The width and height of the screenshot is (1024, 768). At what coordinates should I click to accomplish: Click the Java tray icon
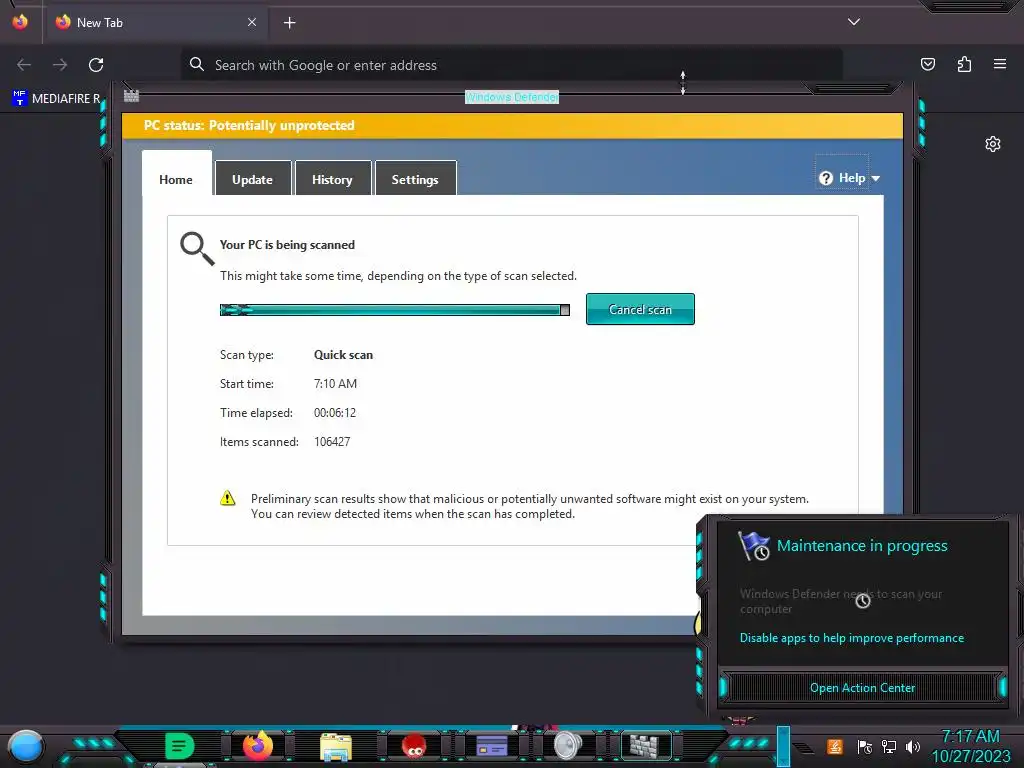click(834, 746)
